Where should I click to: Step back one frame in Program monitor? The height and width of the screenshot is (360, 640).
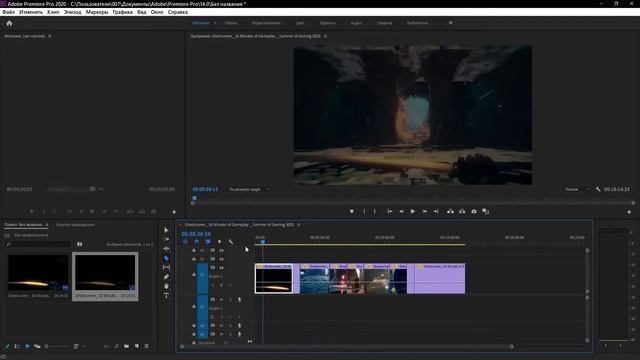[401, 211]
